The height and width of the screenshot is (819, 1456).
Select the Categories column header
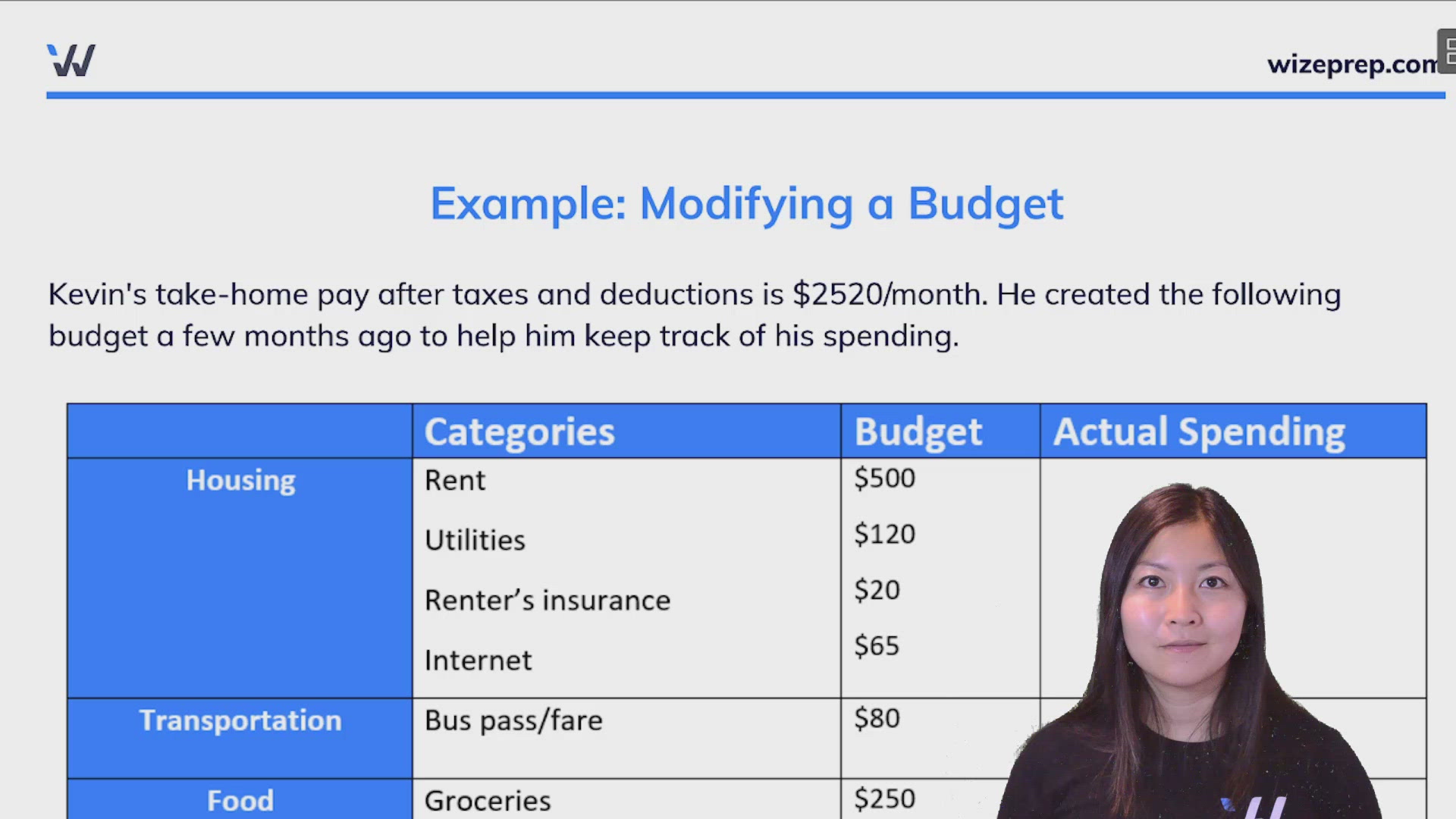click(519, 431)
